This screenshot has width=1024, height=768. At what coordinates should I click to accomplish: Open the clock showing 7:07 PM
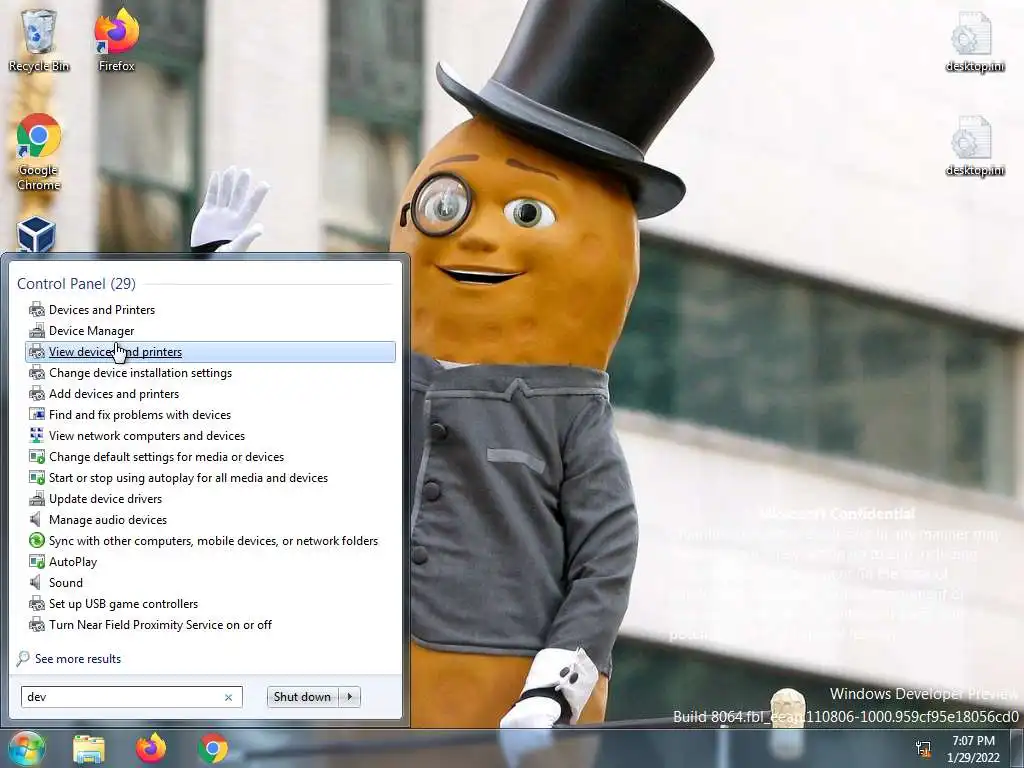point(973,749)
